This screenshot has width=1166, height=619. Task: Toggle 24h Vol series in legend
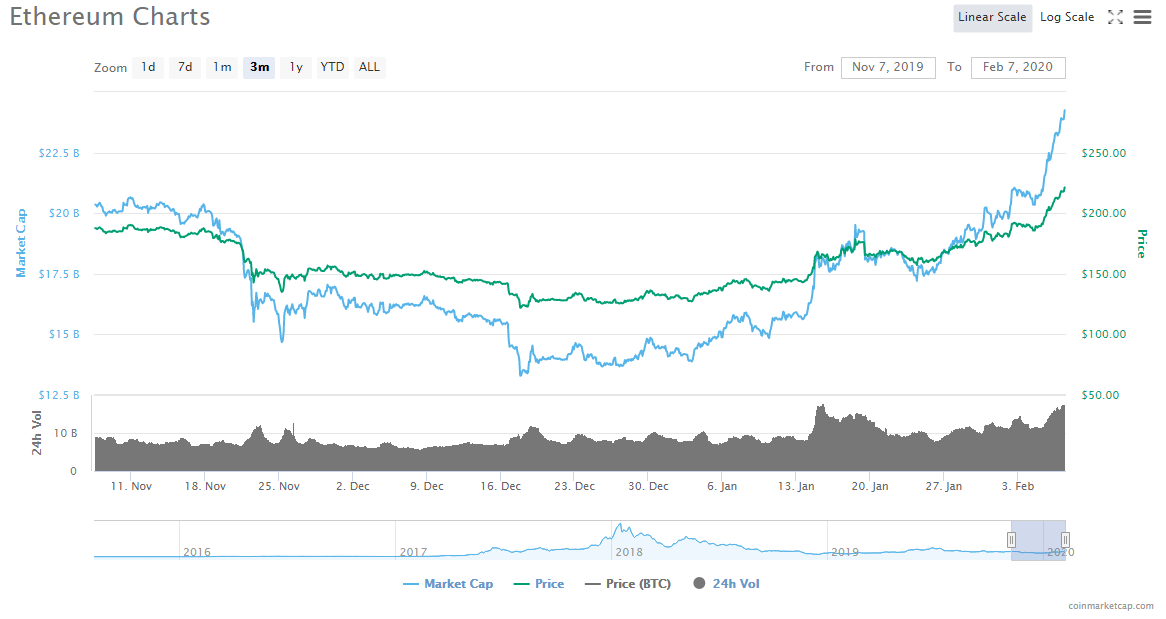coord(726,584)
